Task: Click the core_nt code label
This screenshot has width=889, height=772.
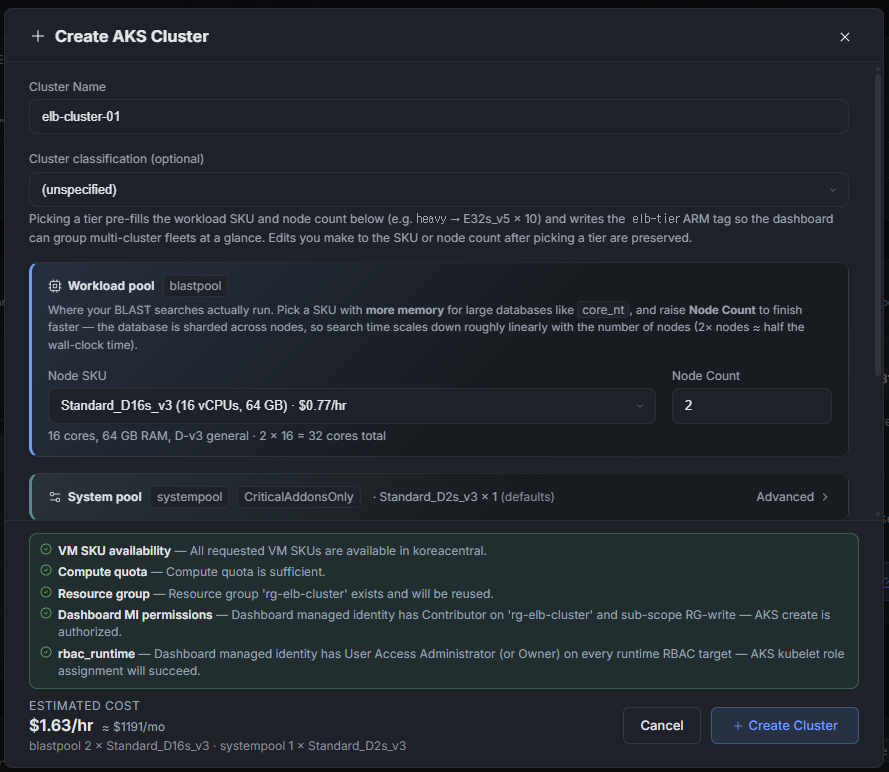Action: pos(603,310)
